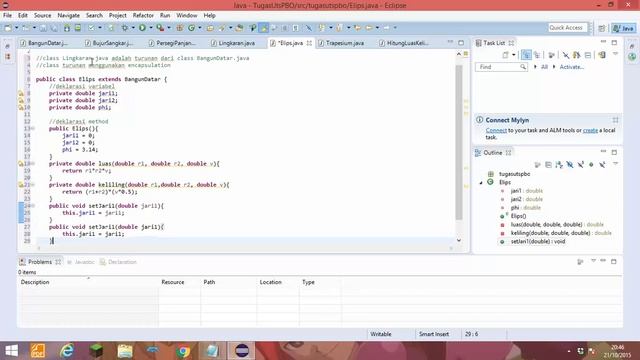Image resolution: width=640 pixels, height=360 pixels.
Task: Click the Open Perspective icon
Action: (x=602, y=28)
